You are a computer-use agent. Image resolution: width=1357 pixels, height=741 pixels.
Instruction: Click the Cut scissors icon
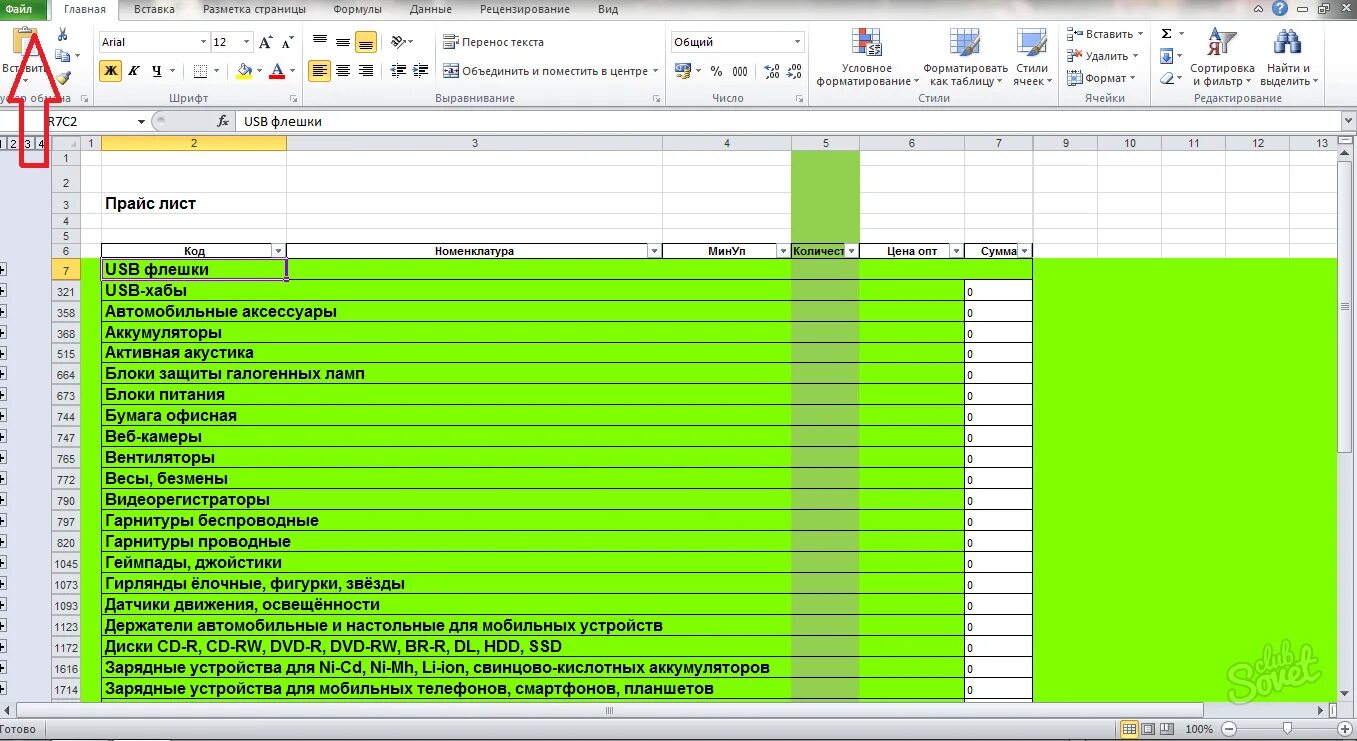click(x=62, y=35)
